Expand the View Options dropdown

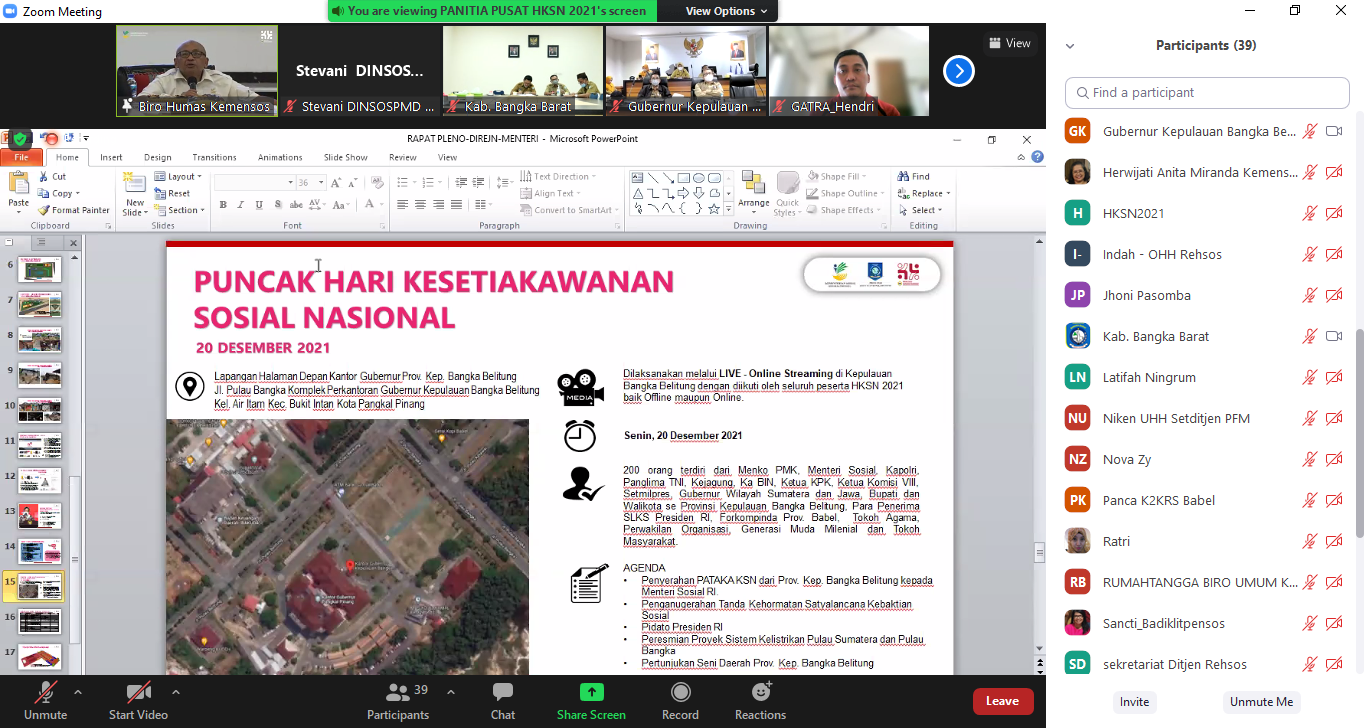[727, 11]
